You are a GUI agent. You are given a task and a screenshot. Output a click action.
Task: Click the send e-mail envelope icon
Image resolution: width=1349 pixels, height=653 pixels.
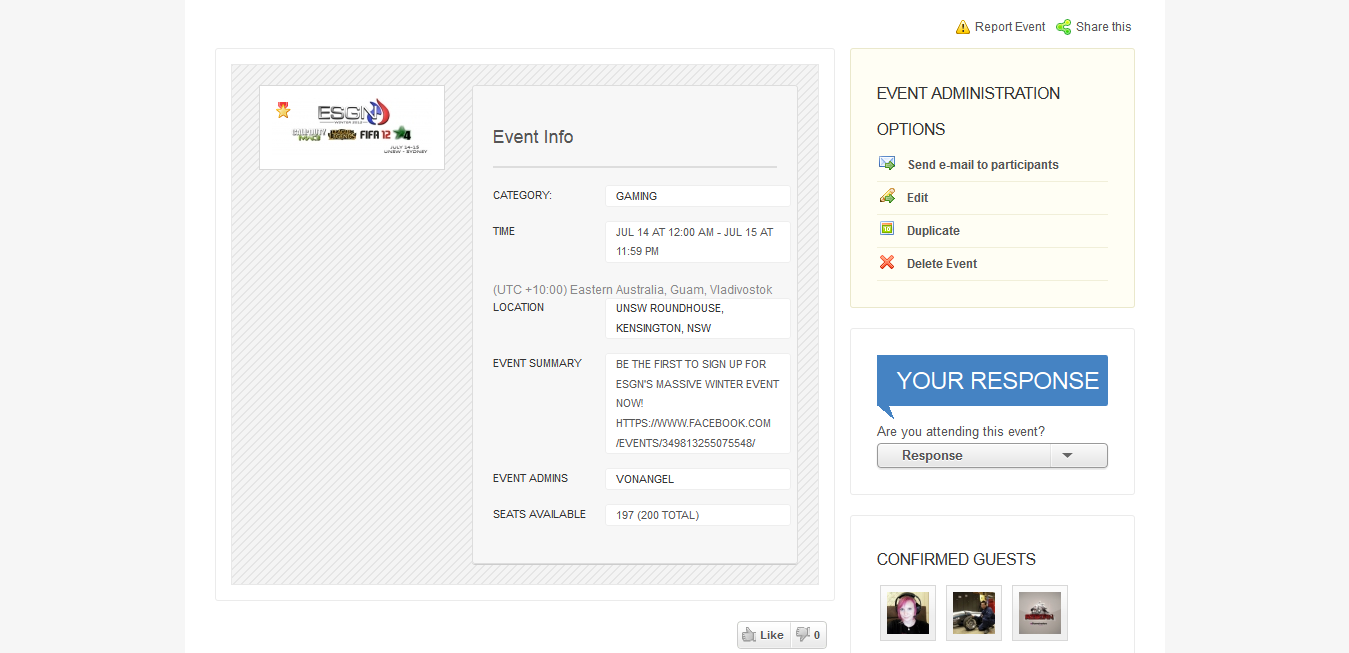click(x=887, y=163)
